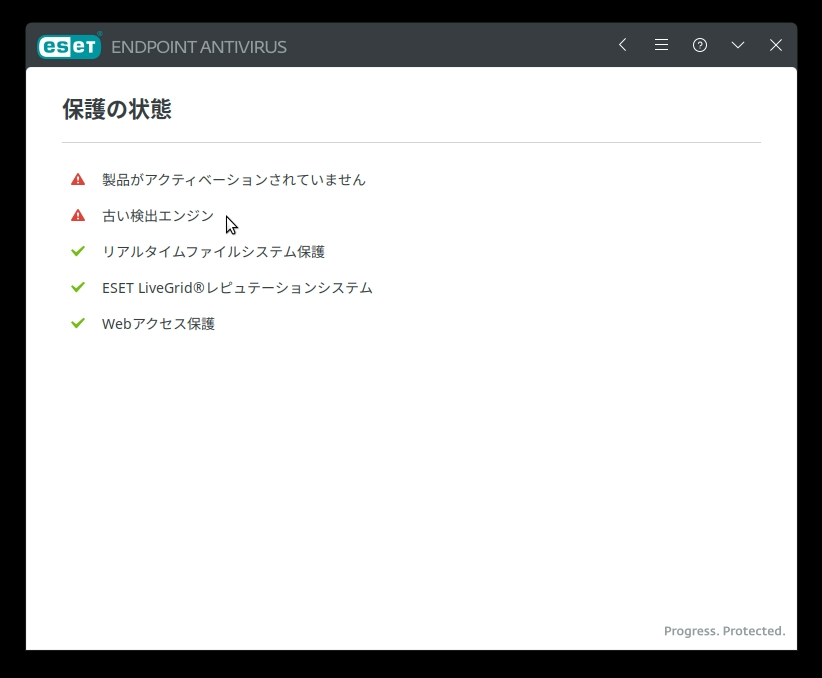Click the 保護の状態 heading
Image resolution: width=822 pixels, height=678 pixels.
(117, 109)
